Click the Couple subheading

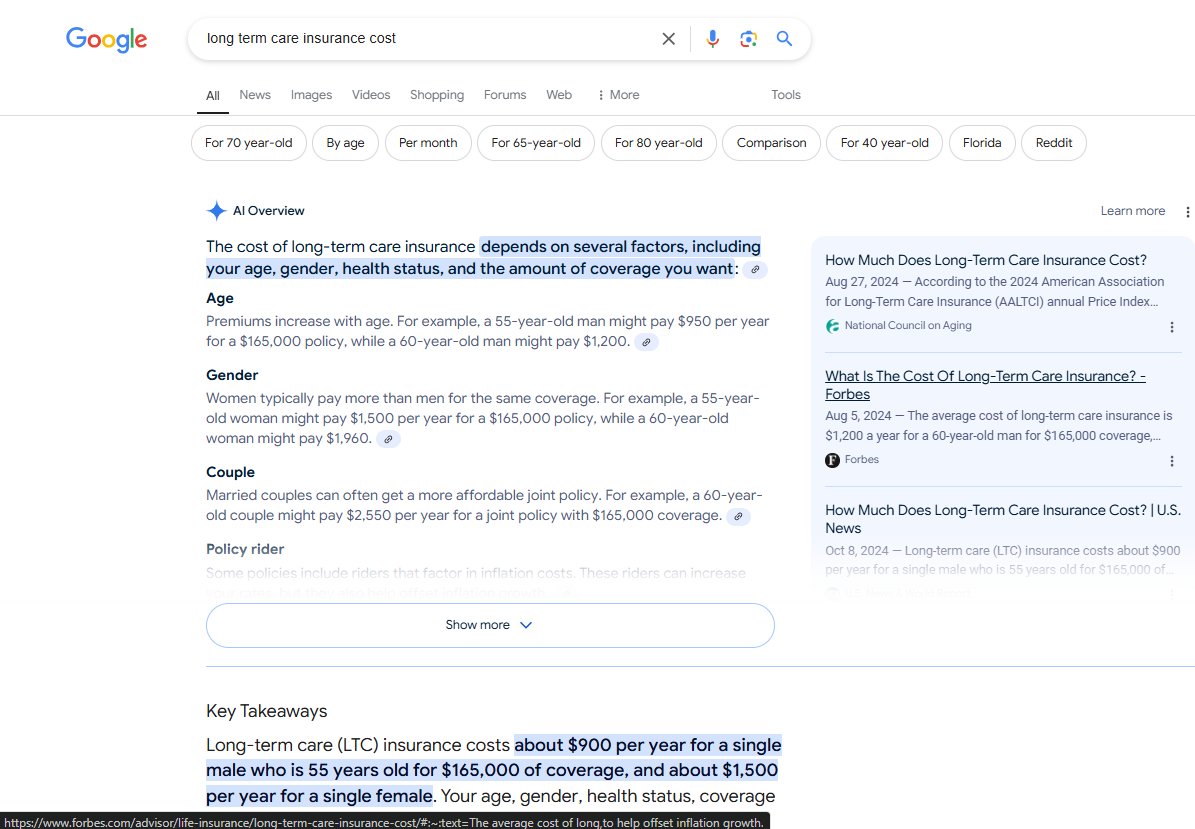(x=230, y=472)
